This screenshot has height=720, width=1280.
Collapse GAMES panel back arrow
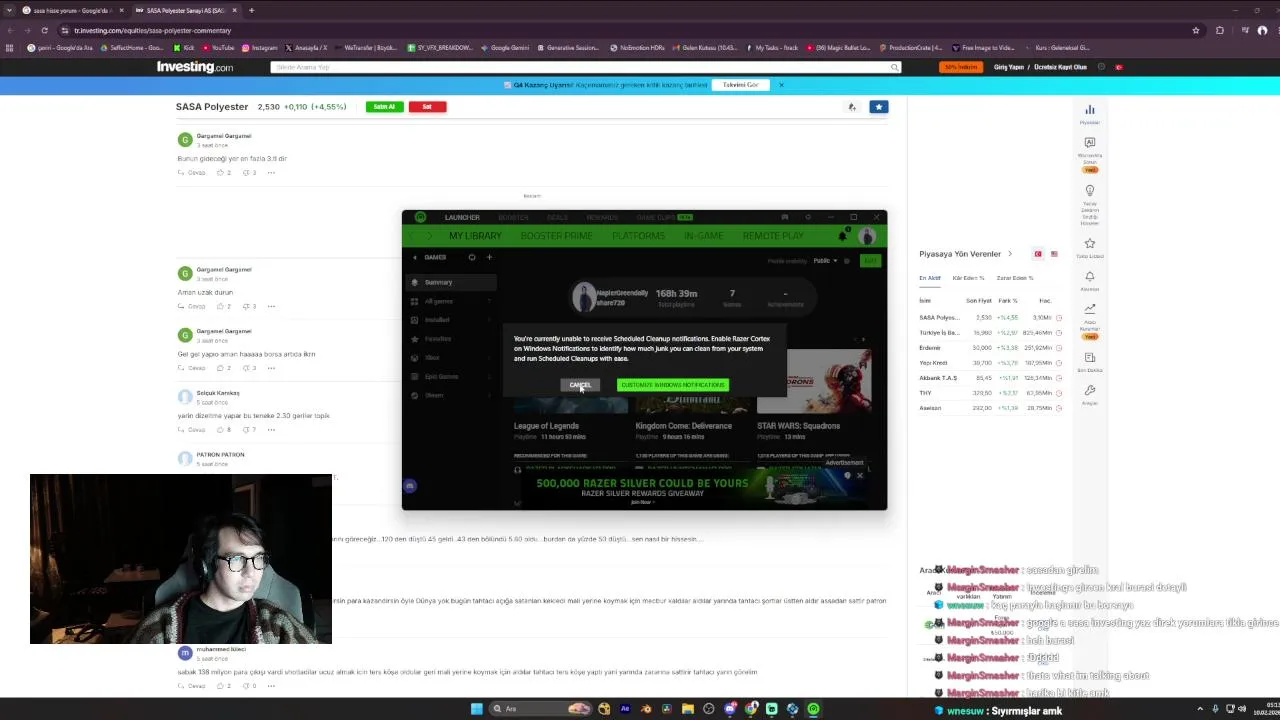coord(415,257)
